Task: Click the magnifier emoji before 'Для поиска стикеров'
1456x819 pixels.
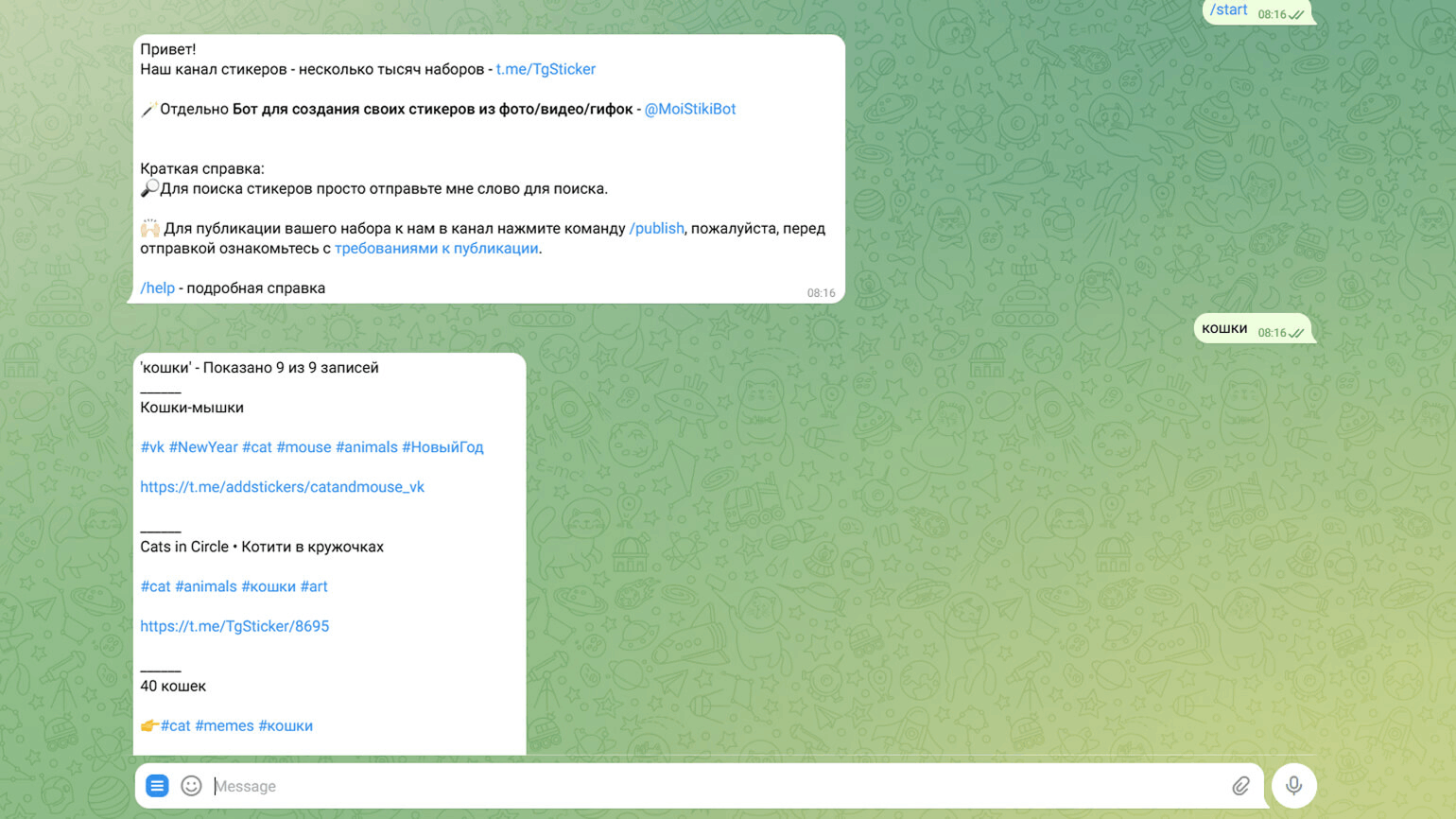Action: click(x=149, y=188)
